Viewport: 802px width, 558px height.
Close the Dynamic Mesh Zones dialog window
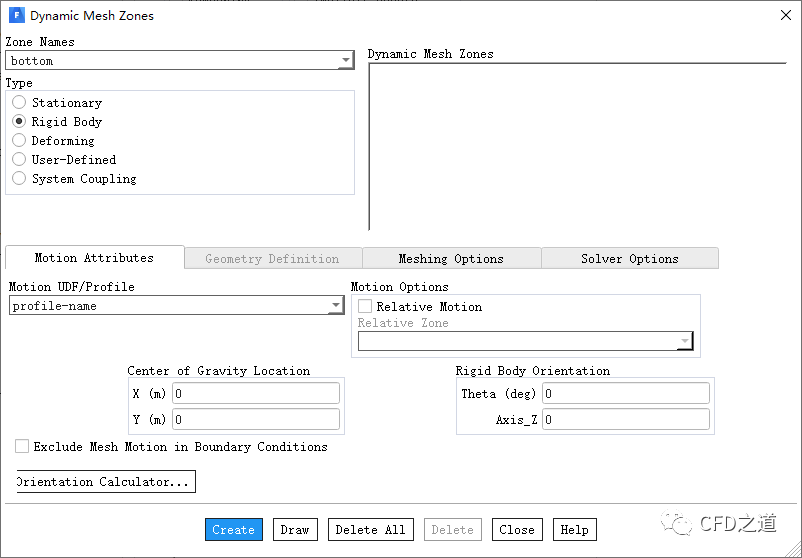(x=783, y=16)
